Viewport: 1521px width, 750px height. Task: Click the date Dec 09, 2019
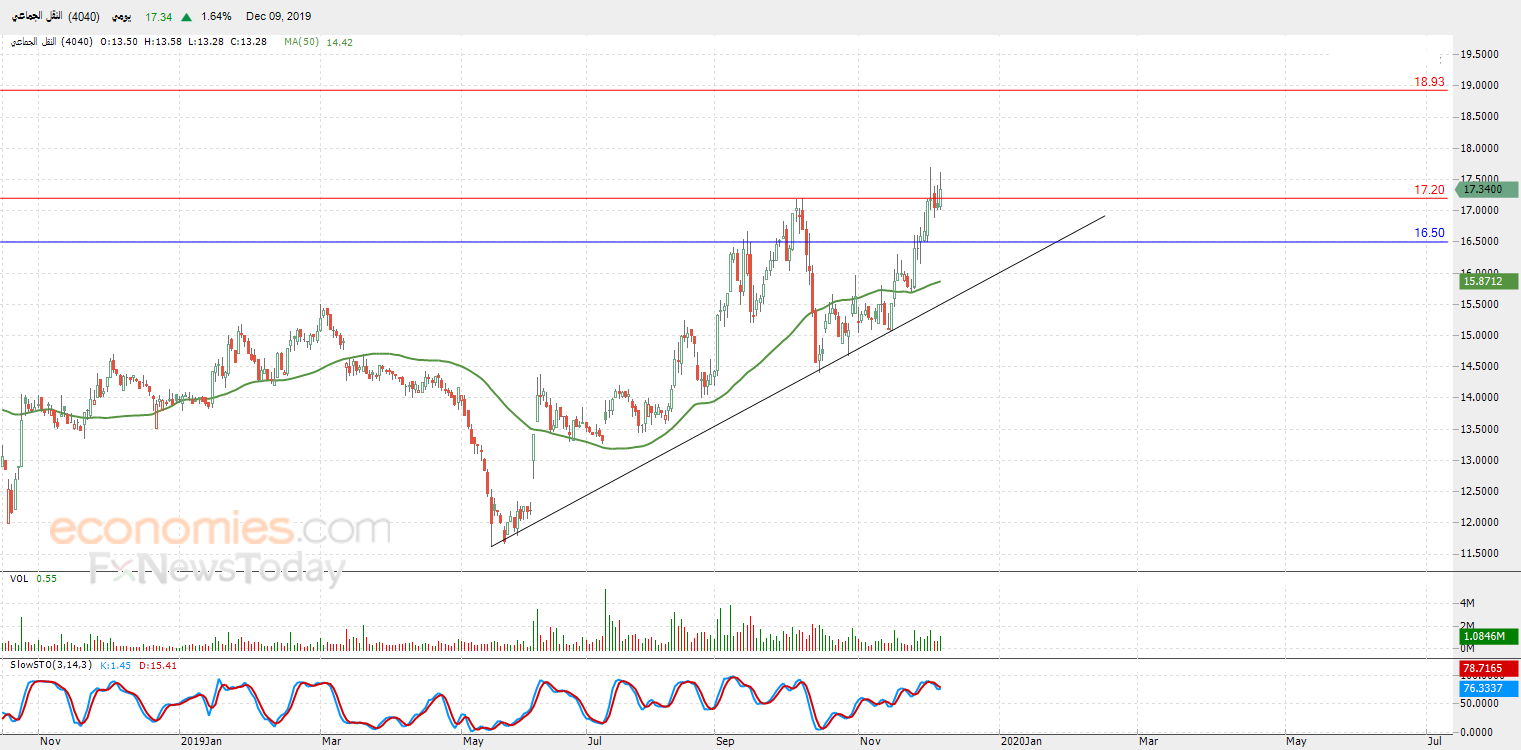coord(278,17)
